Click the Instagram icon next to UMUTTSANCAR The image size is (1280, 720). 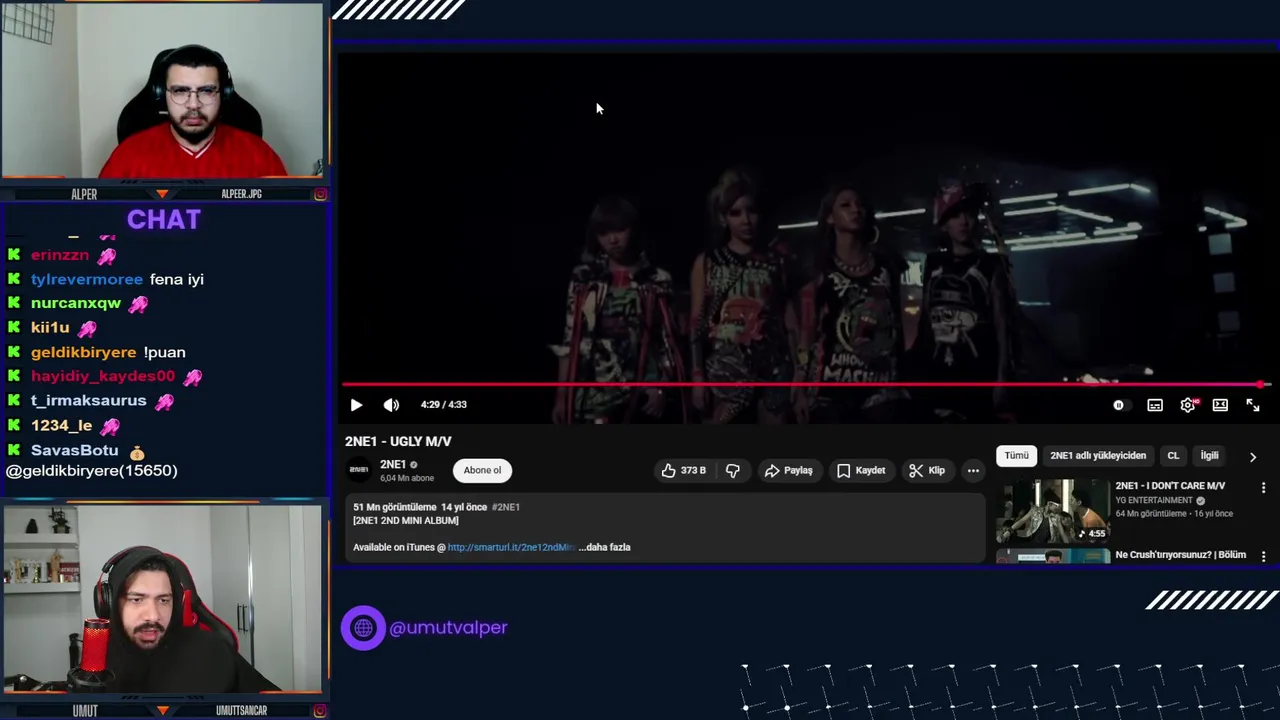click(320, 711)
